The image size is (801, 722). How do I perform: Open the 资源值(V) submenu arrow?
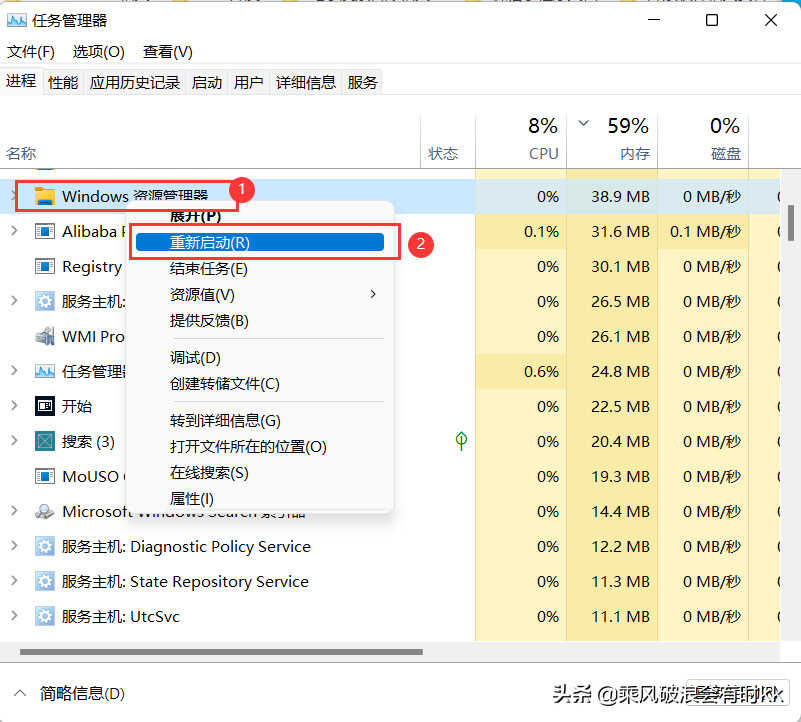tap(373, 294)
